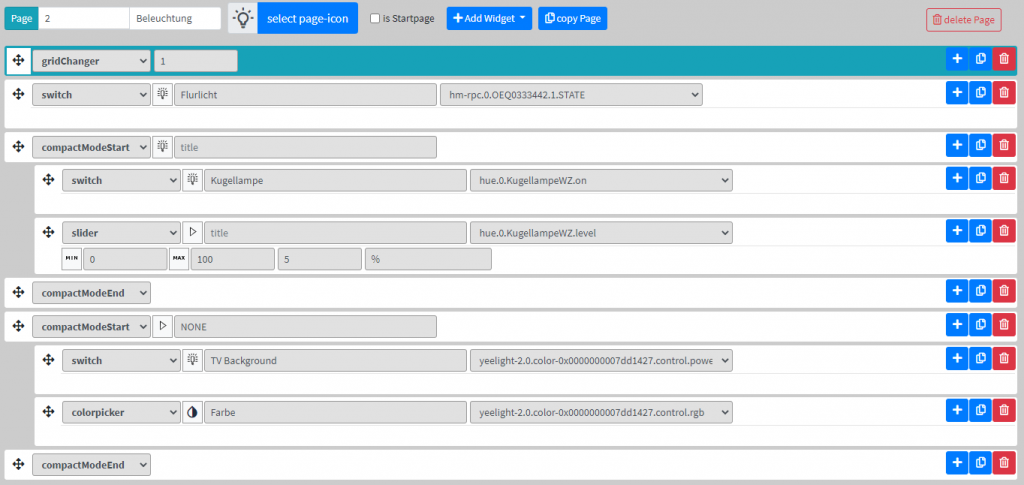Click the 'select page-icon' button
The width and height of the screenshot is (1024, 485).
click(307, 18)
